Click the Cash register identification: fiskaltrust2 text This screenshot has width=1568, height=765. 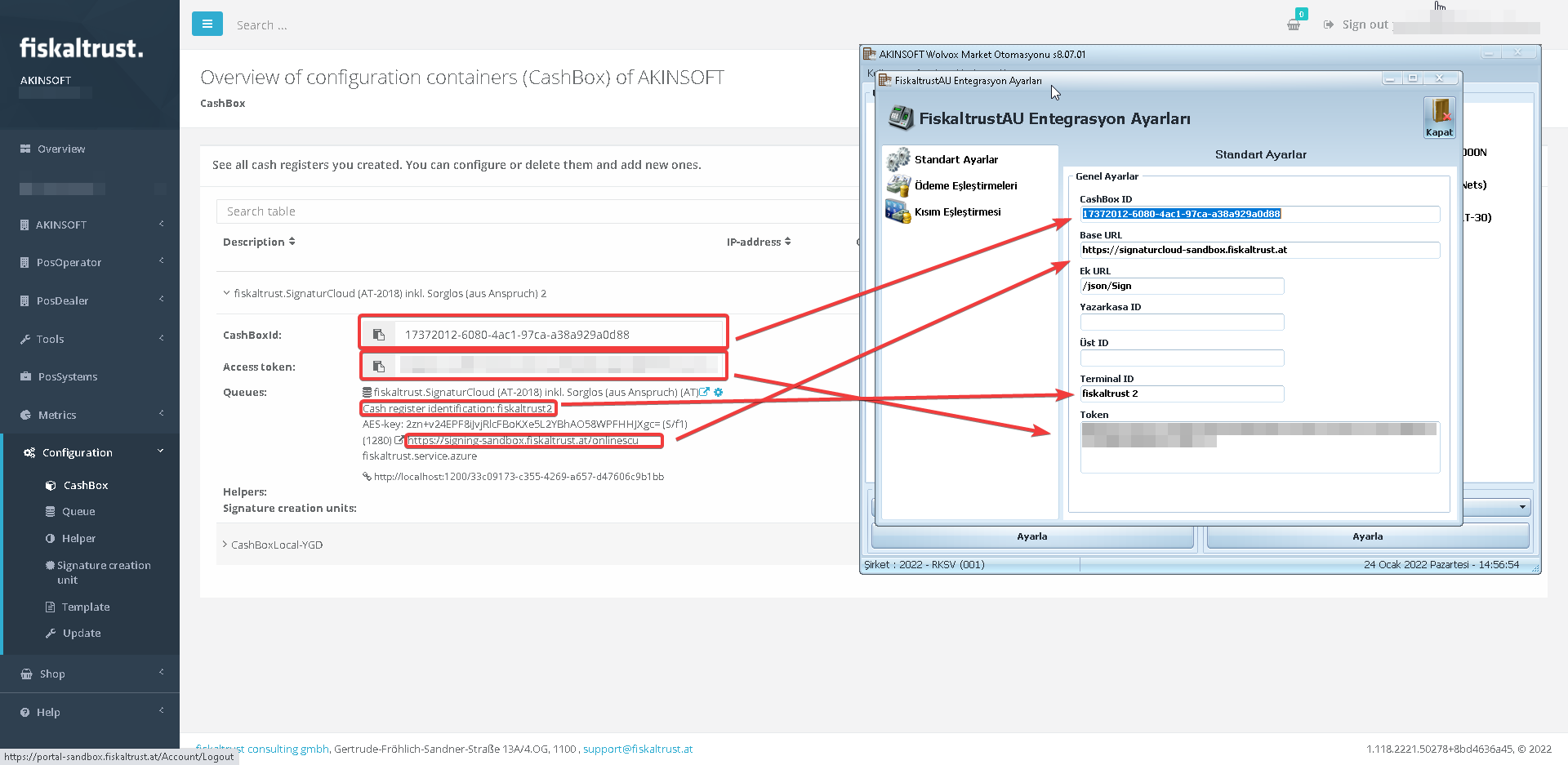click(457, 408)
